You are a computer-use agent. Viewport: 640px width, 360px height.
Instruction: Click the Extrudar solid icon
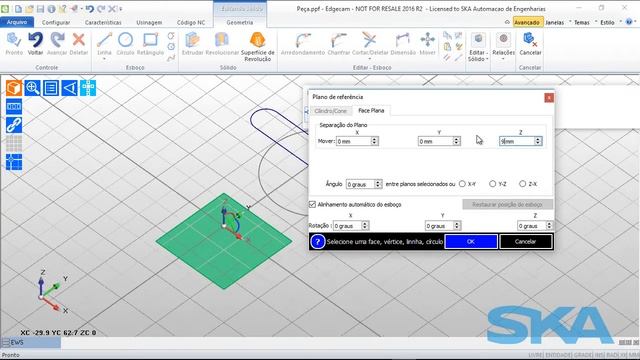click(192, 40)
